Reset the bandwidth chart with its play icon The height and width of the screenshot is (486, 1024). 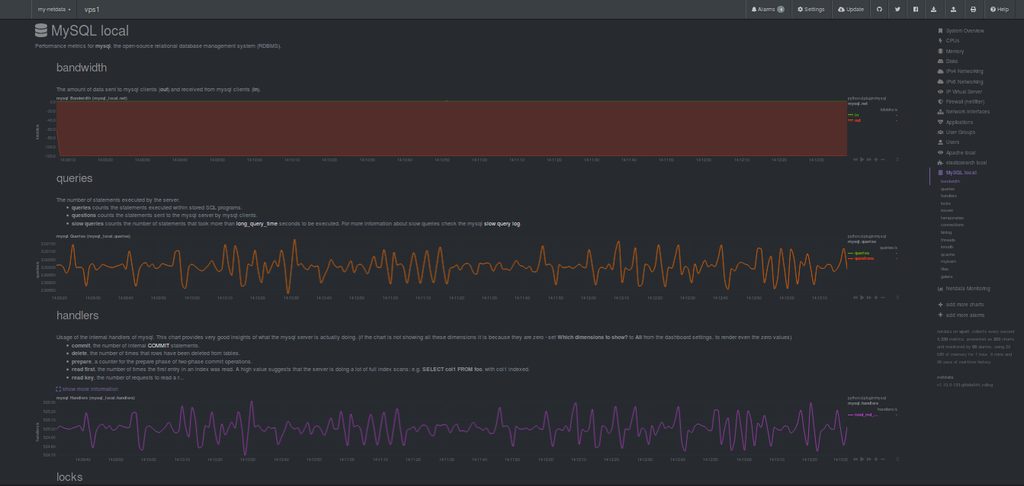861,159
